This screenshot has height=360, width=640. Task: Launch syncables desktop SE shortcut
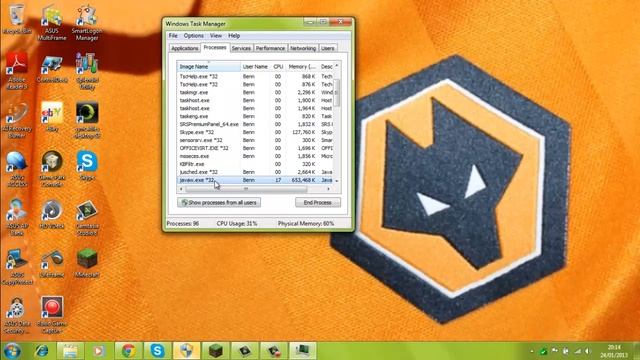pyautogui.click(x=87, y=120)
